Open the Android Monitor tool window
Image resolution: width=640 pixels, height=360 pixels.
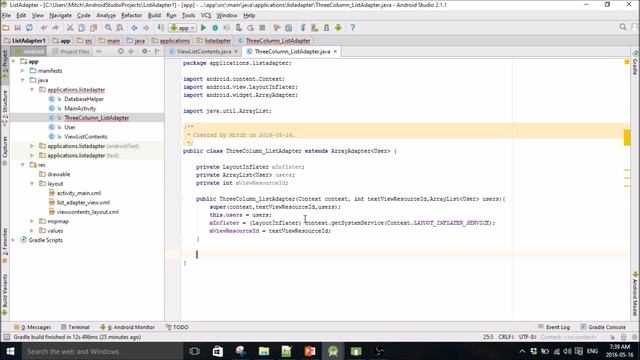click(127, 327)
